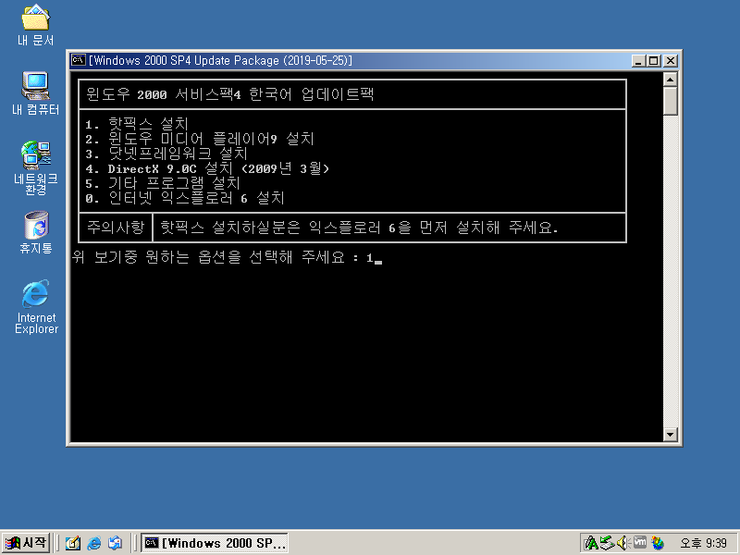Click the console scrollbar down arrow

pyautogui.click(x=670, y=434)
